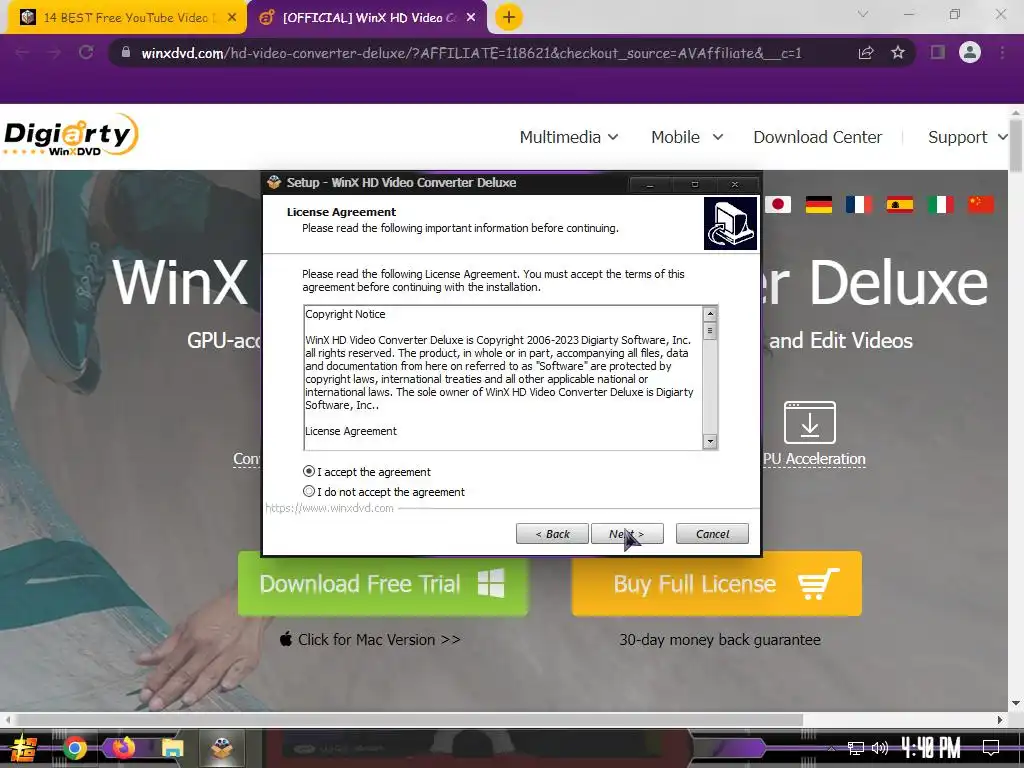Image resolution: width=1024 pixels, height=768 pixels.
Task: Select 'I accept the agreement' radio button
Action: 309,472
